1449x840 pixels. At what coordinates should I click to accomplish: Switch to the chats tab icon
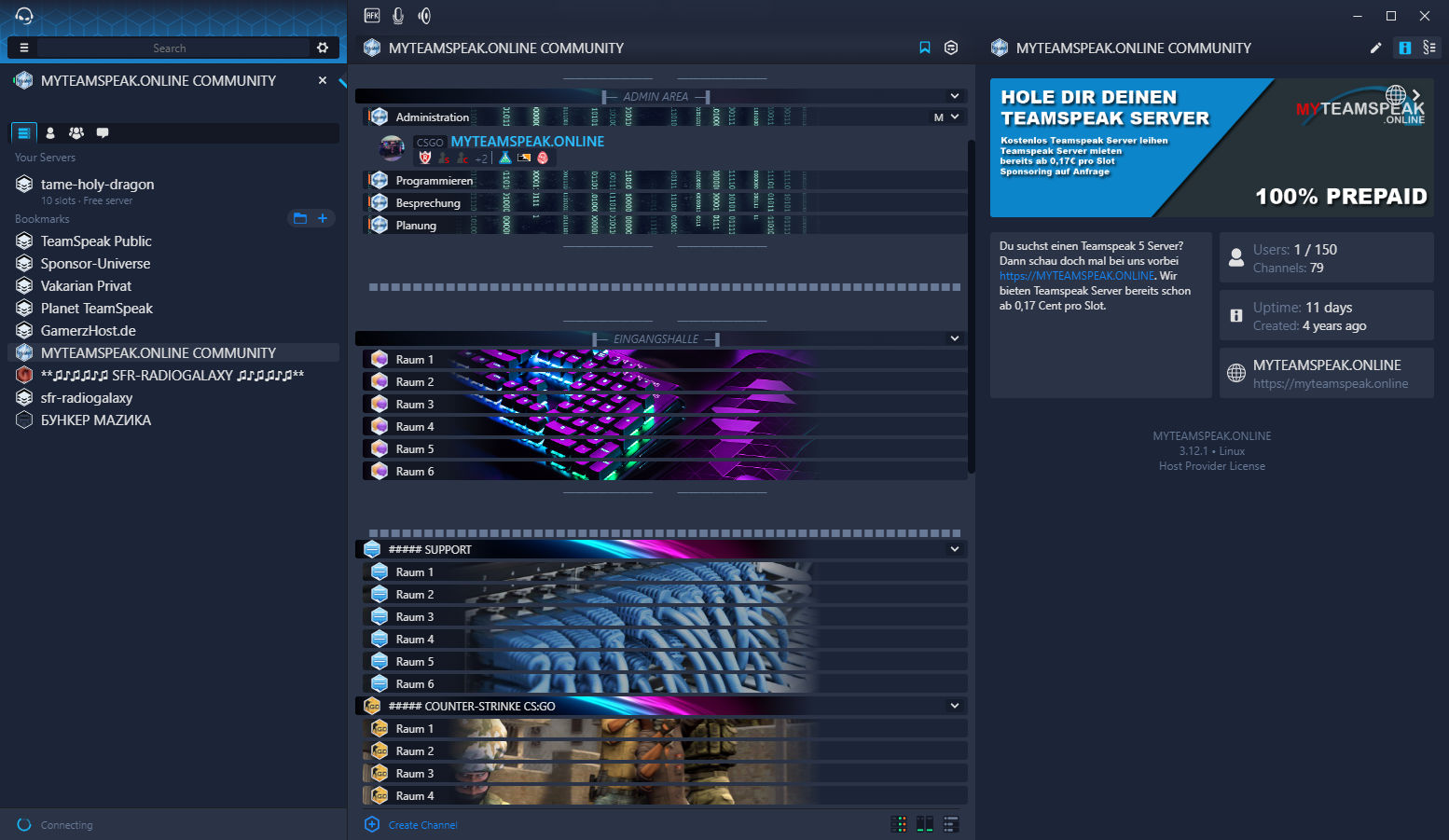click(x=103, y=133)
